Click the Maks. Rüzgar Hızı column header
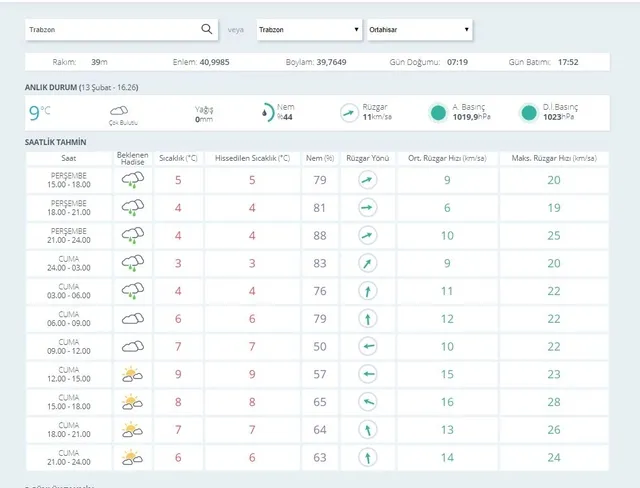Viewport: 640px width, 488px height. tap(553, 158)
